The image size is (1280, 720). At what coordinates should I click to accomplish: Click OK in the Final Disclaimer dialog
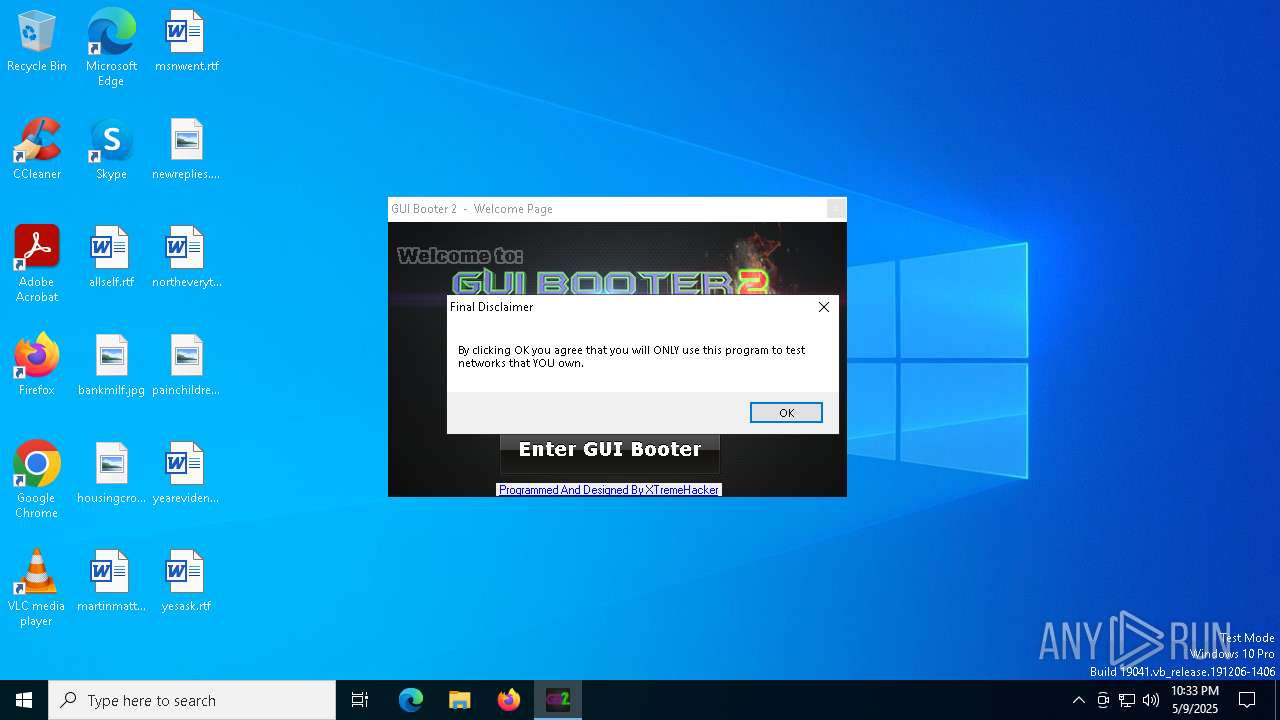(x=786, y=413)
